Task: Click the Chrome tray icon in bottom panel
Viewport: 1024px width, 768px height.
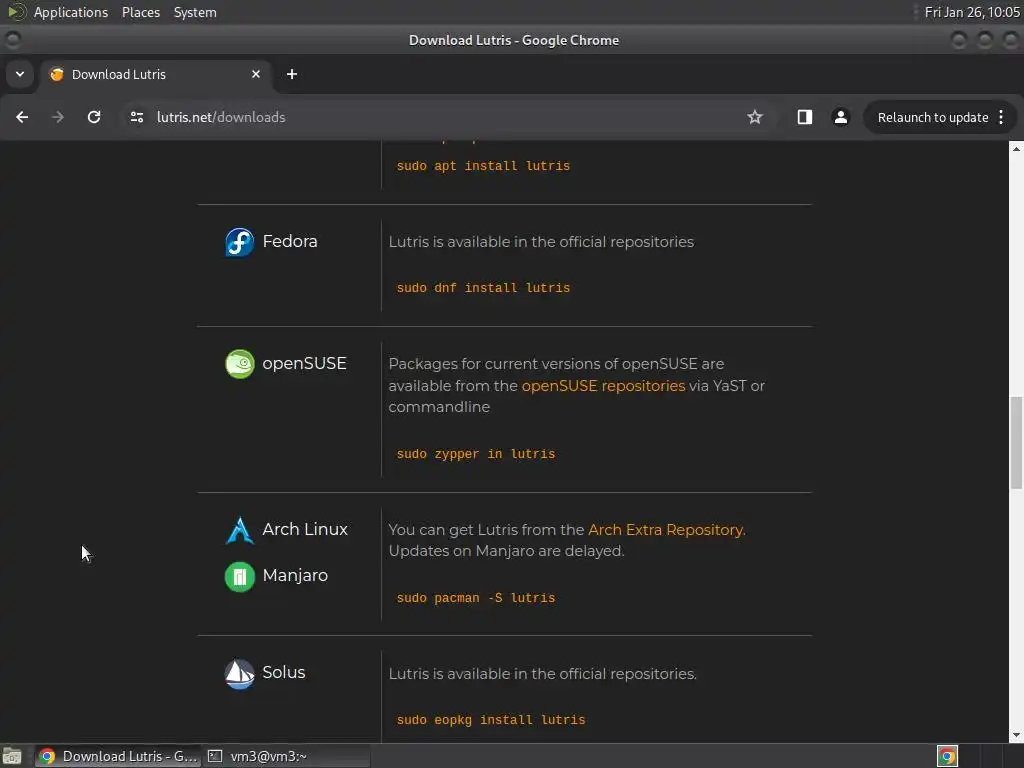Action: click(x=947, y=756)
